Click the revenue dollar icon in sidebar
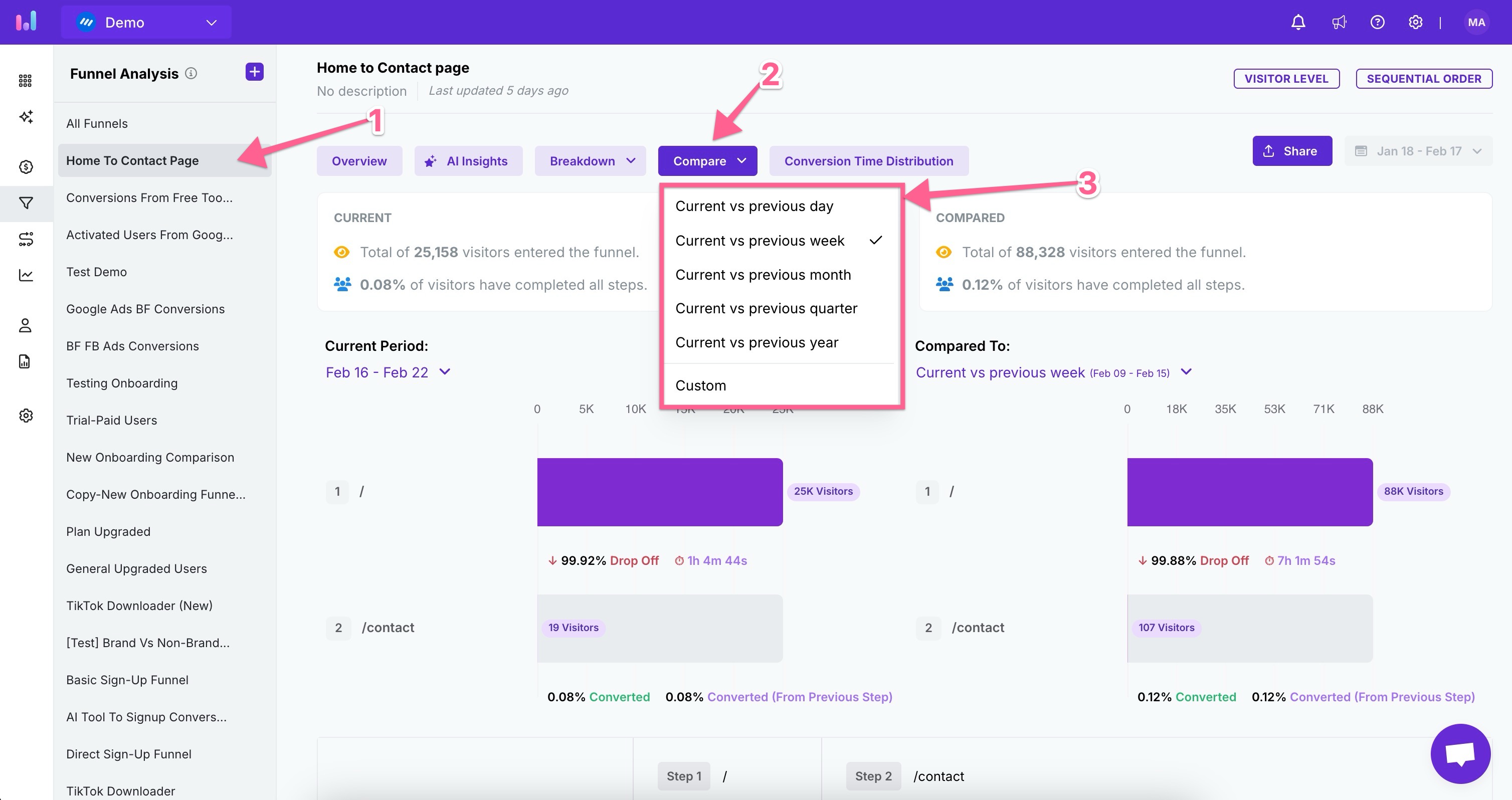The width and height of the screenshot is (1512, 800). (x=26, y=167)
